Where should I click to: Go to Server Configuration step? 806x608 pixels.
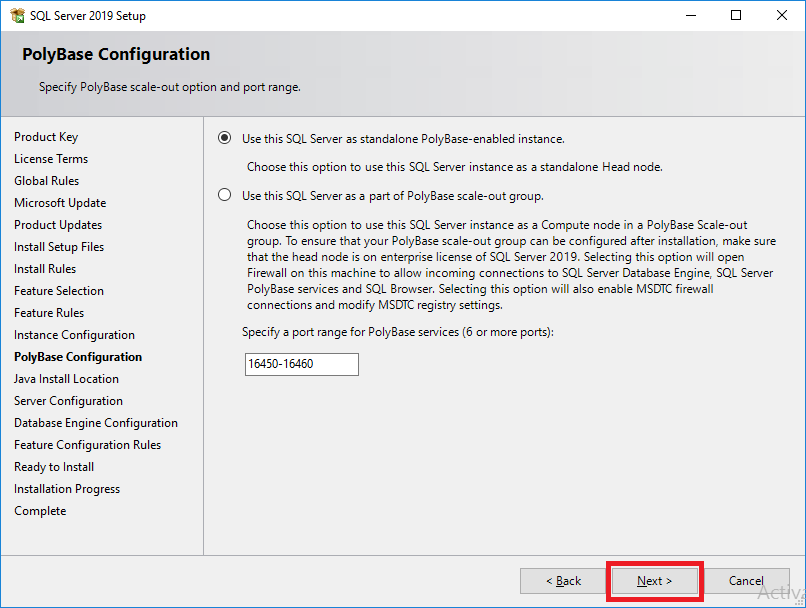68,400
